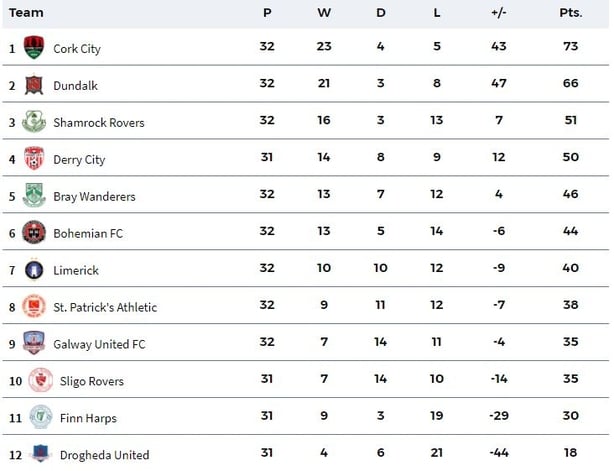Click the Bray Wanderers club crest

pos(34,195)
